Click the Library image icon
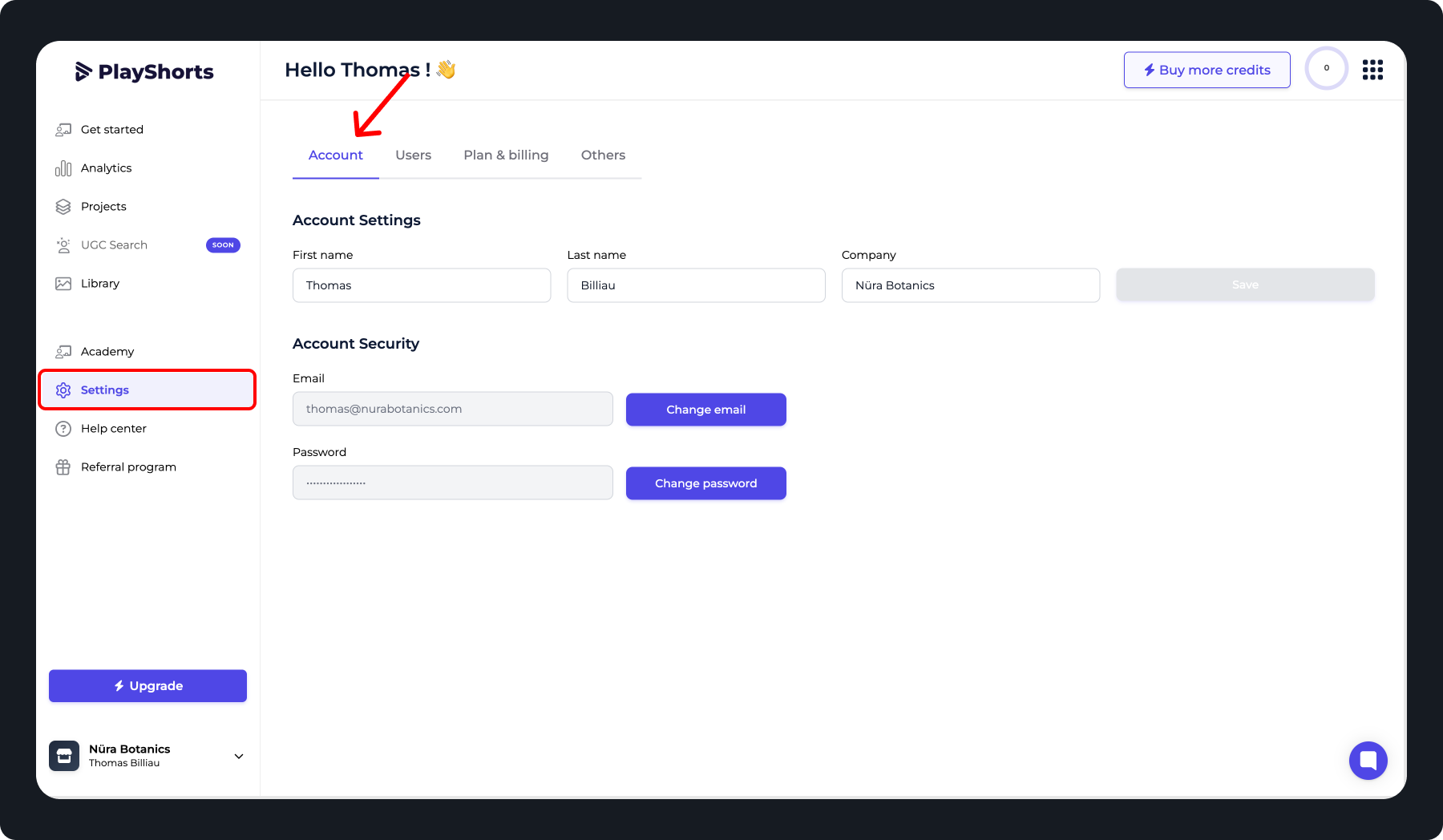Viewport: 1443px width, 840px height. tap(63, 284)
